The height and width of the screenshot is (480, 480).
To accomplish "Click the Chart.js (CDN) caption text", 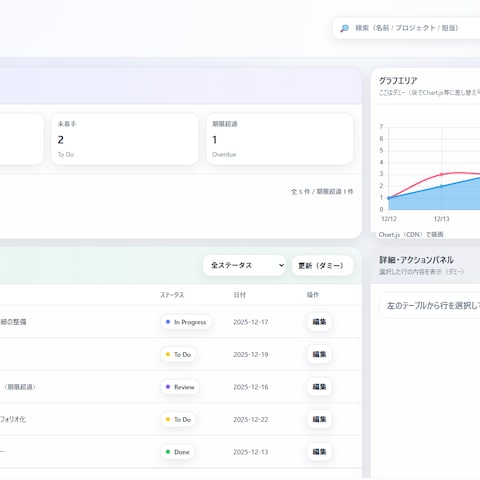I will coord(411,235).
